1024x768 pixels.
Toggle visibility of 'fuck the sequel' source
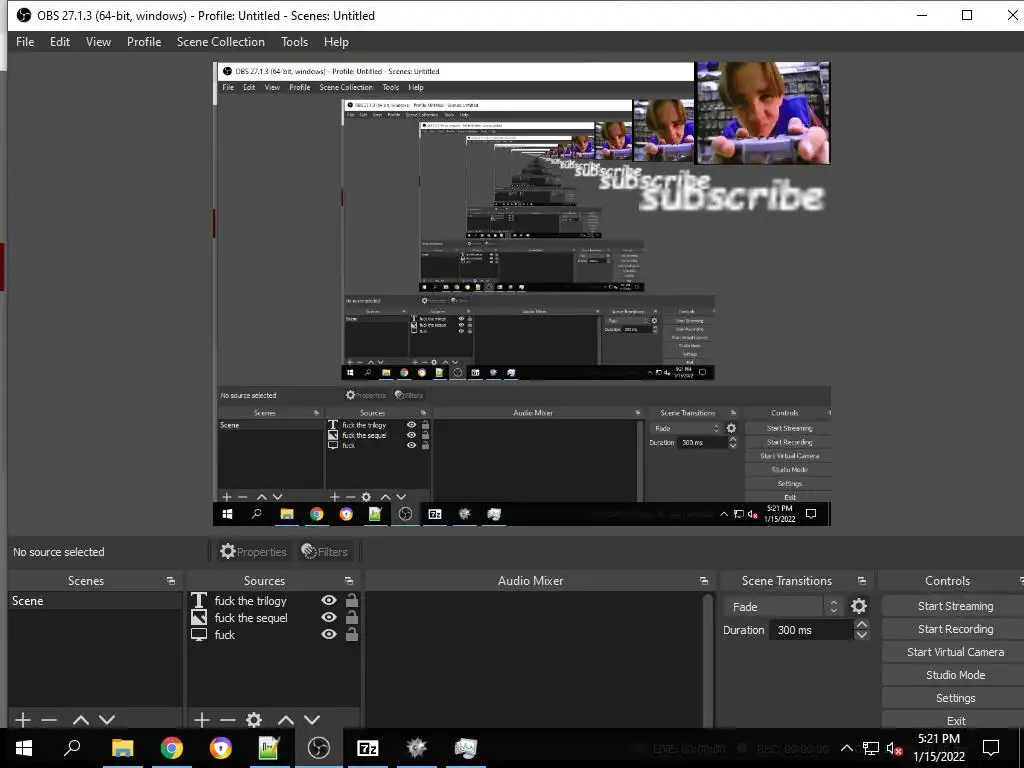[329, 617]
